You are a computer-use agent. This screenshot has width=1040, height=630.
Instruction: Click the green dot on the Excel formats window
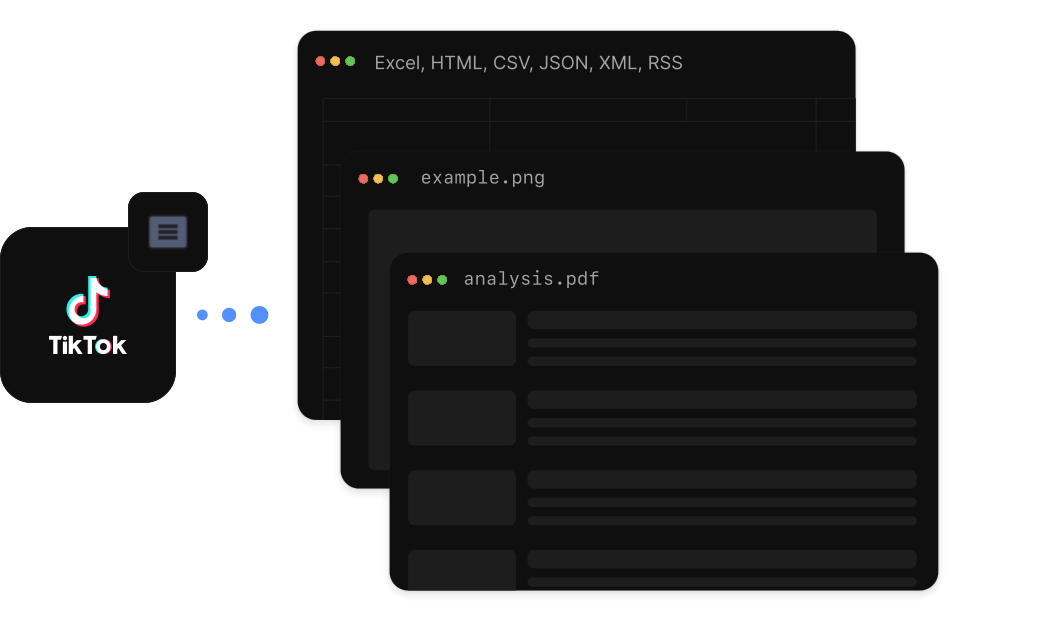click(350, 61)
